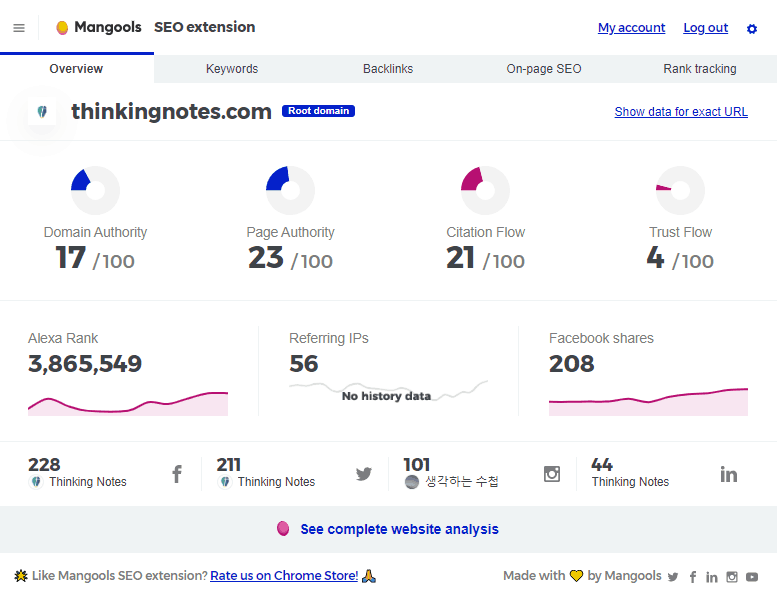Open Mangools YouTube icon in footer

point(752,577)
